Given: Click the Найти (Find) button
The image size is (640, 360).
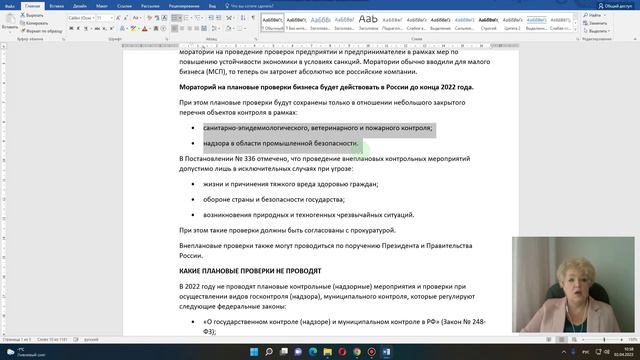Looking at the screenshot, I should (x=593, y=15).
